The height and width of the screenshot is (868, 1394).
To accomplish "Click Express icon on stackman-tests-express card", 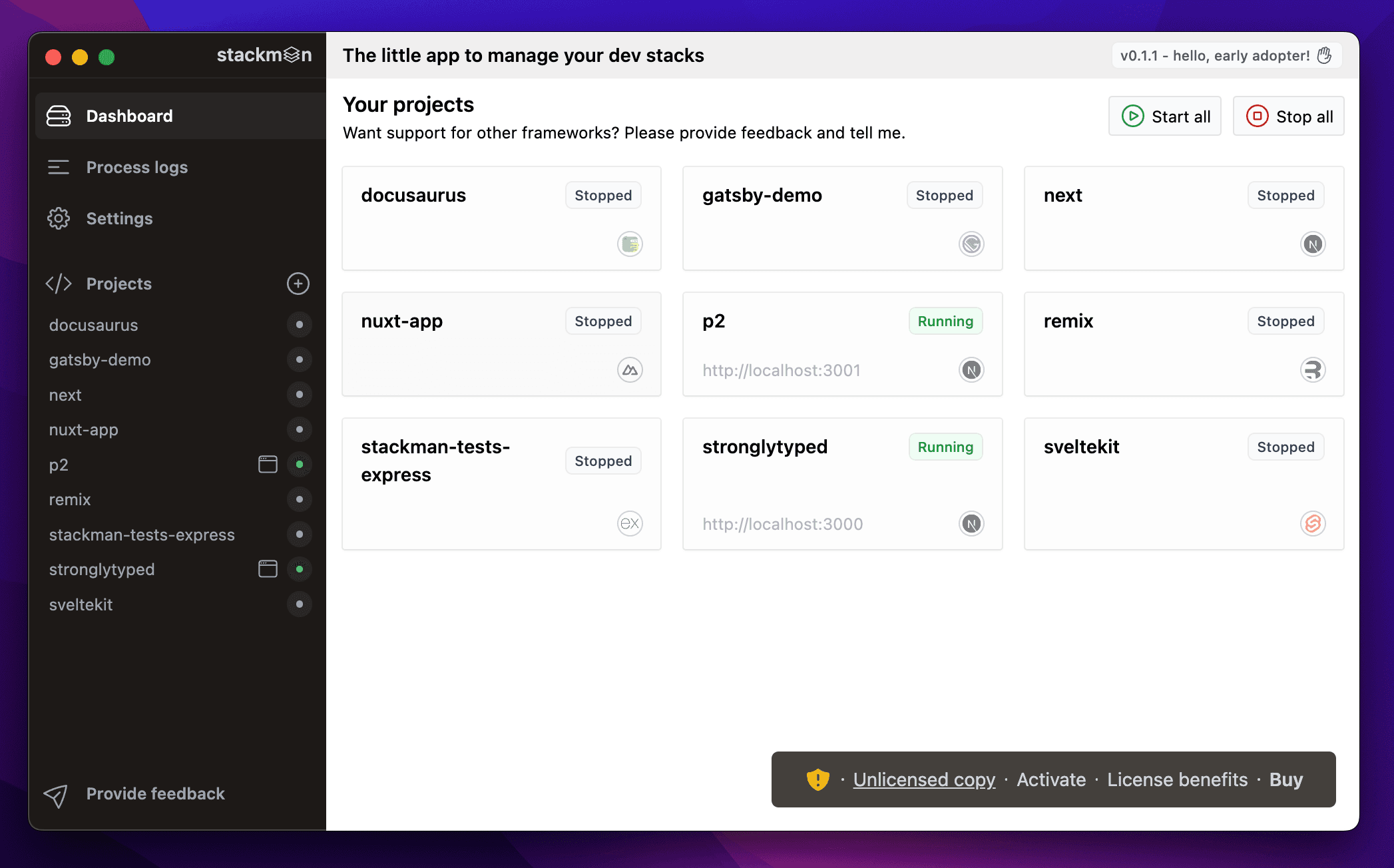I will (x=630, y=524).
